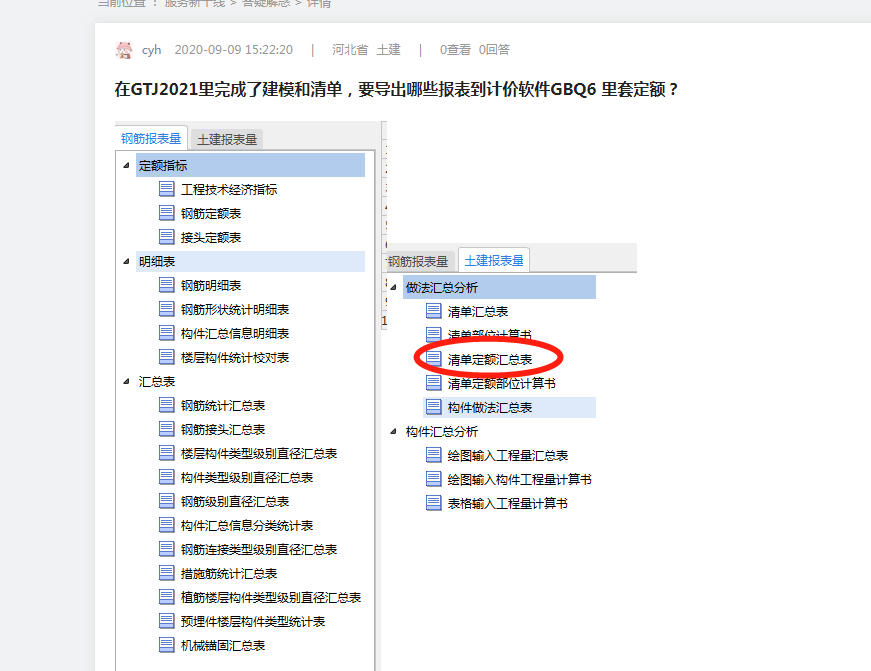
Task: Click the report icon beside 清单定额部位计算书
Action: pos(434,383)
